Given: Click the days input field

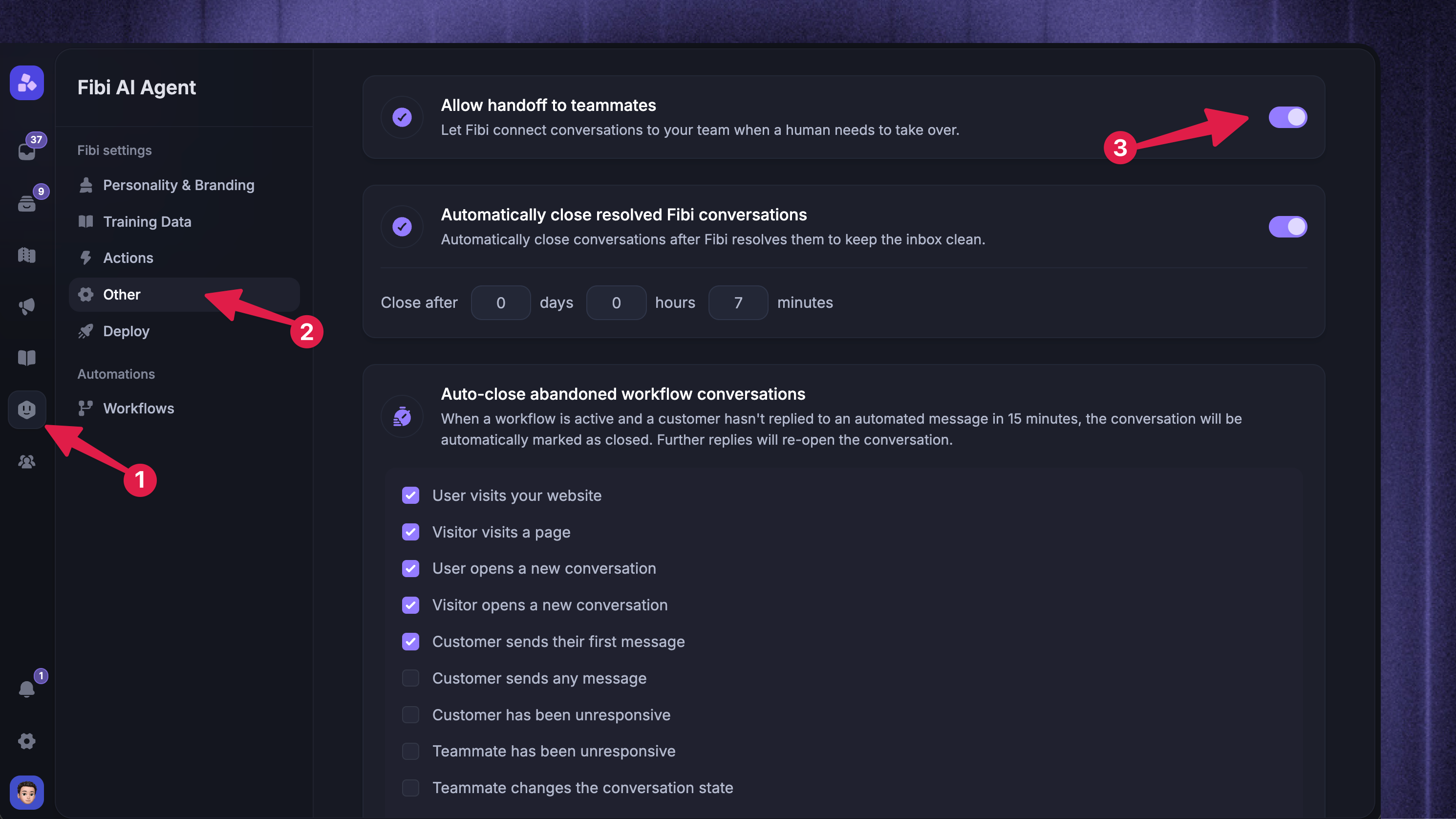Looking at the screenshot, I should click(x=501, y=303).
